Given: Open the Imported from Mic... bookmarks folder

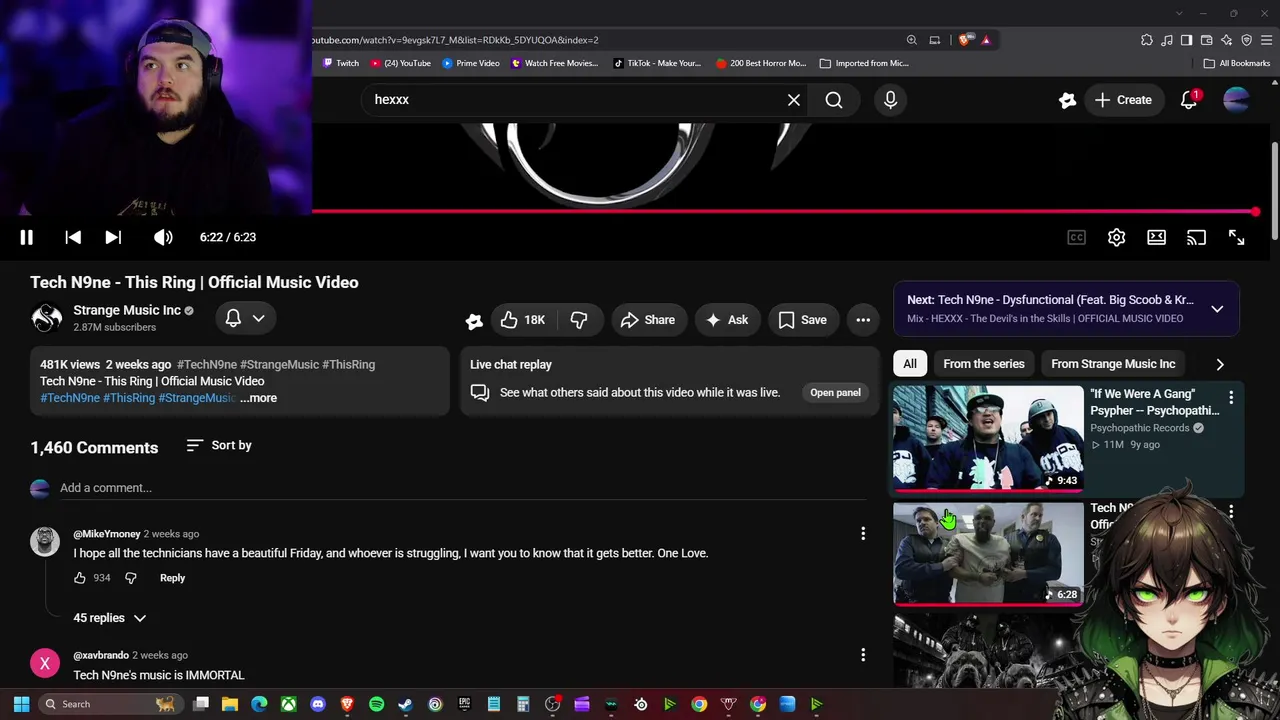Looking at the screenshot, I should pyautogui.click(x=864, y=63).
